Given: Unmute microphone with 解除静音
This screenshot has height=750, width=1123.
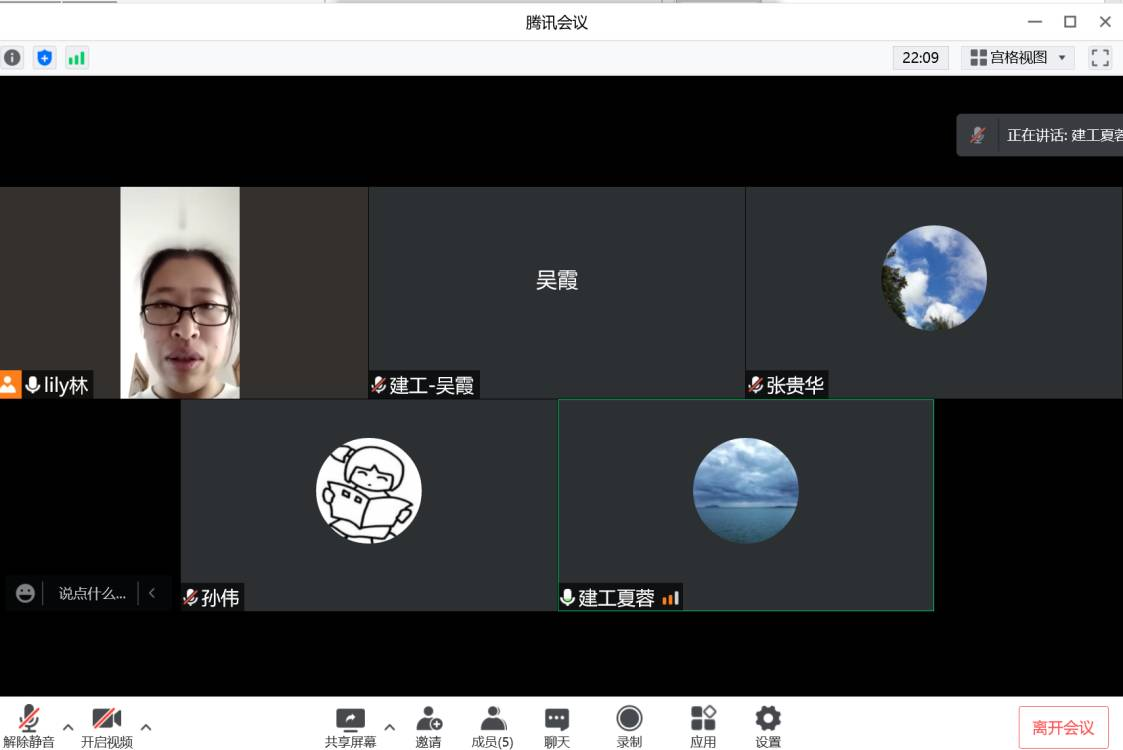Looking at the screenshot, I should point(29,726).
